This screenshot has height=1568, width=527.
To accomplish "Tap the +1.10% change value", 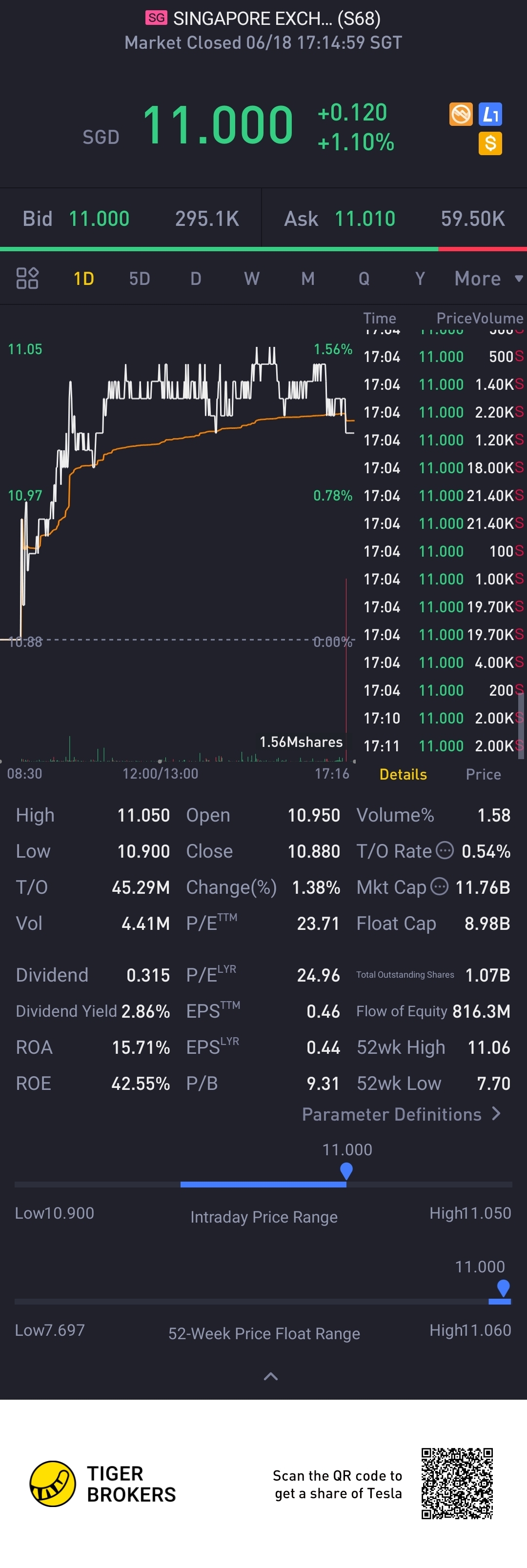I will (355, 142).
